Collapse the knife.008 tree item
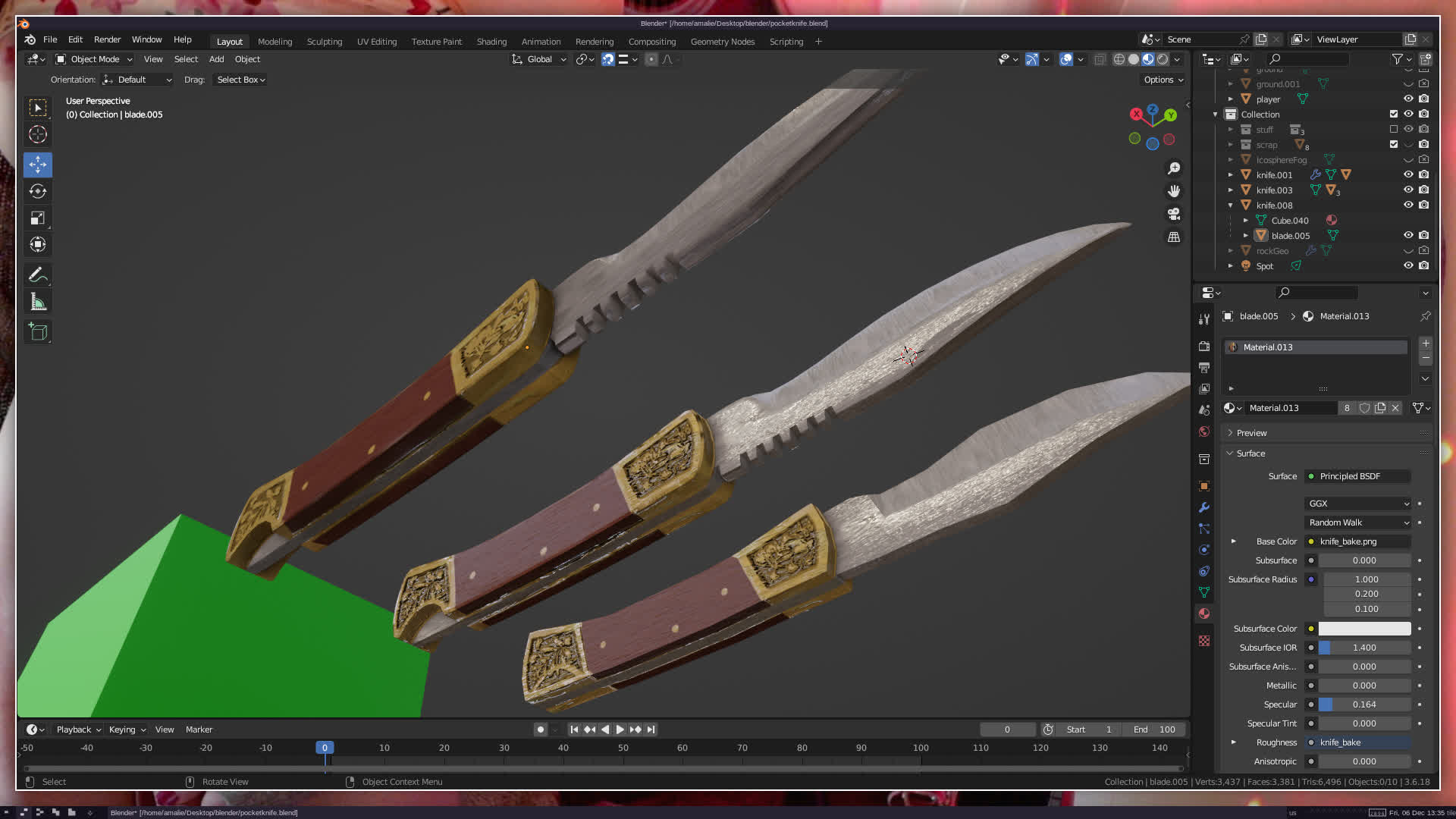Viewport: 1456px width, 819px height. click(1231, 206)
